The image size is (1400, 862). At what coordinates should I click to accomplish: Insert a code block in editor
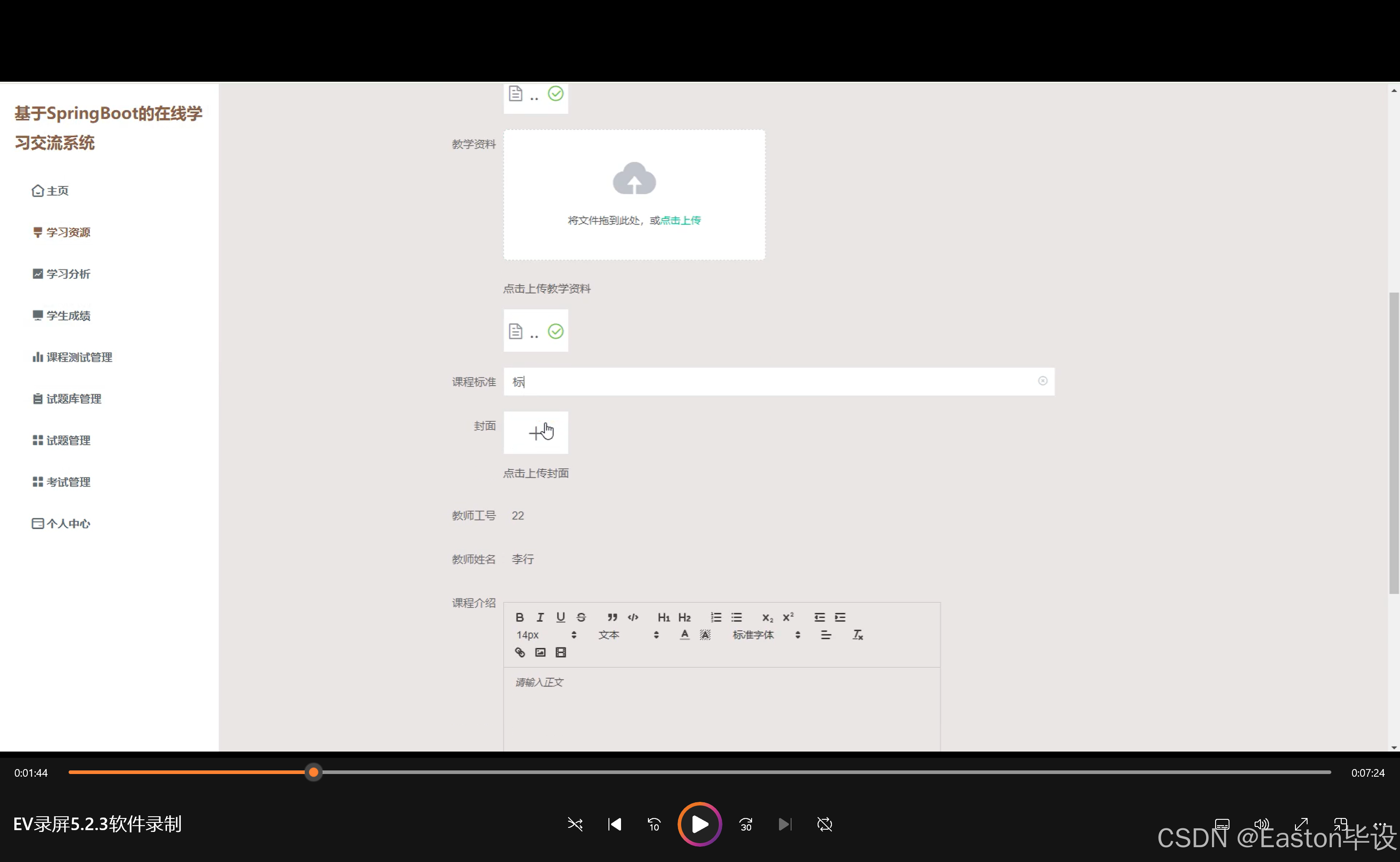[633, 617]
